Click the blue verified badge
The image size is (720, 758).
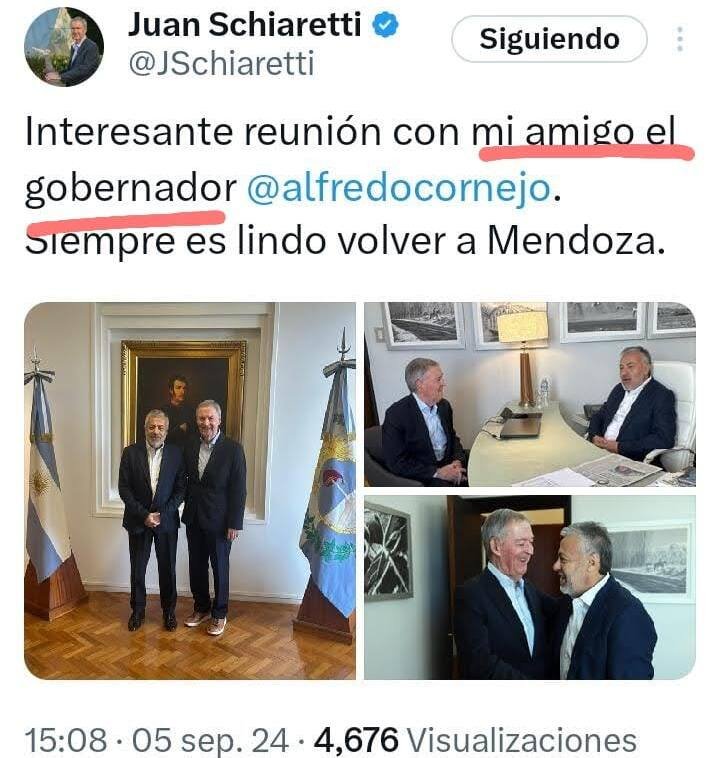385,25
